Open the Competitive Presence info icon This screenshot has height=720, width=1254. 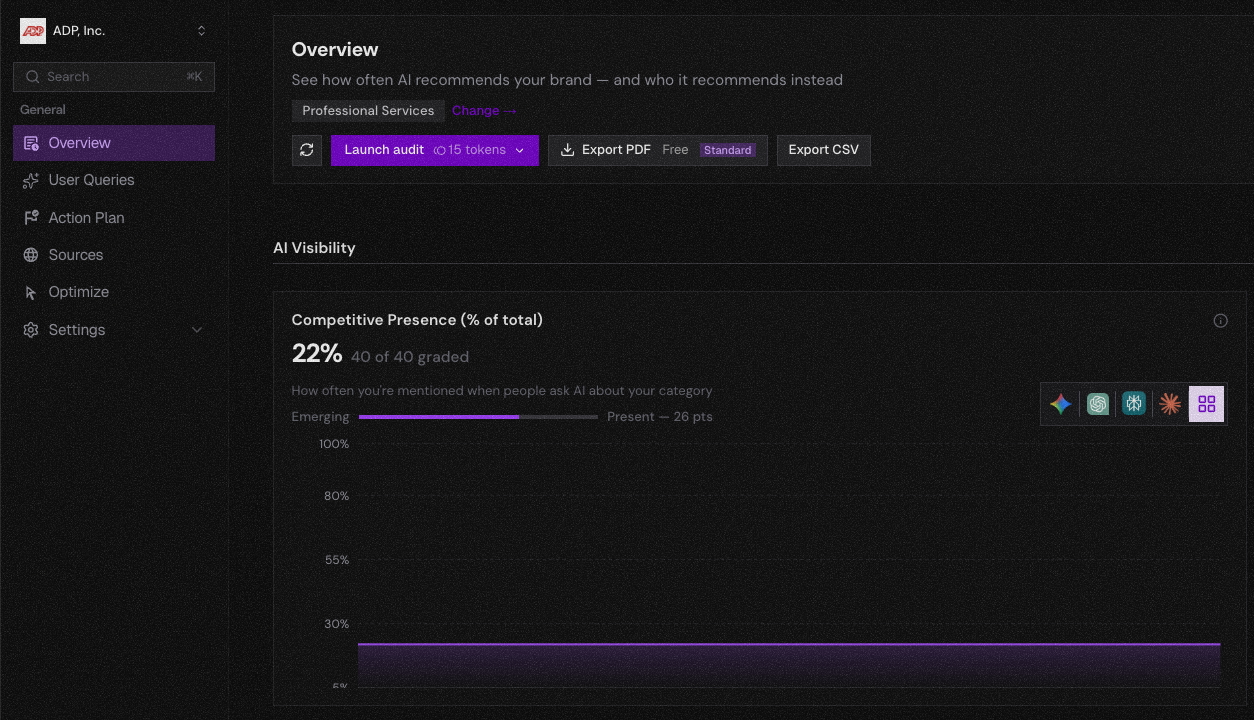pos(1220,321)
